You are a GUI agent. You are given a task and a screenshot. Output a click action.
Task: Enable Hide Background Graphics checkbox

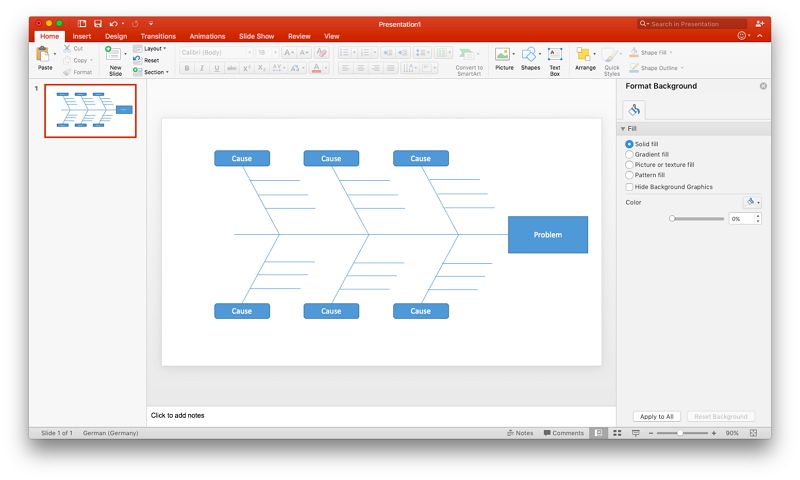pos(629,187)
